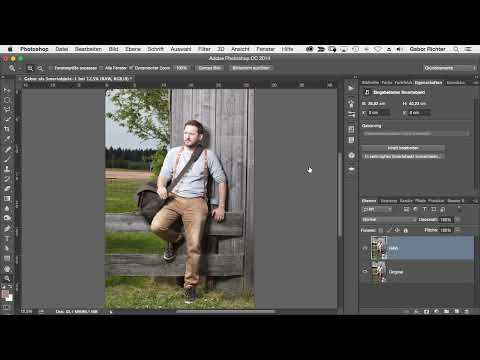The width and height of the screenshot is (480, 360).
Task: Select the Crop tool
Action: (7, 129)
